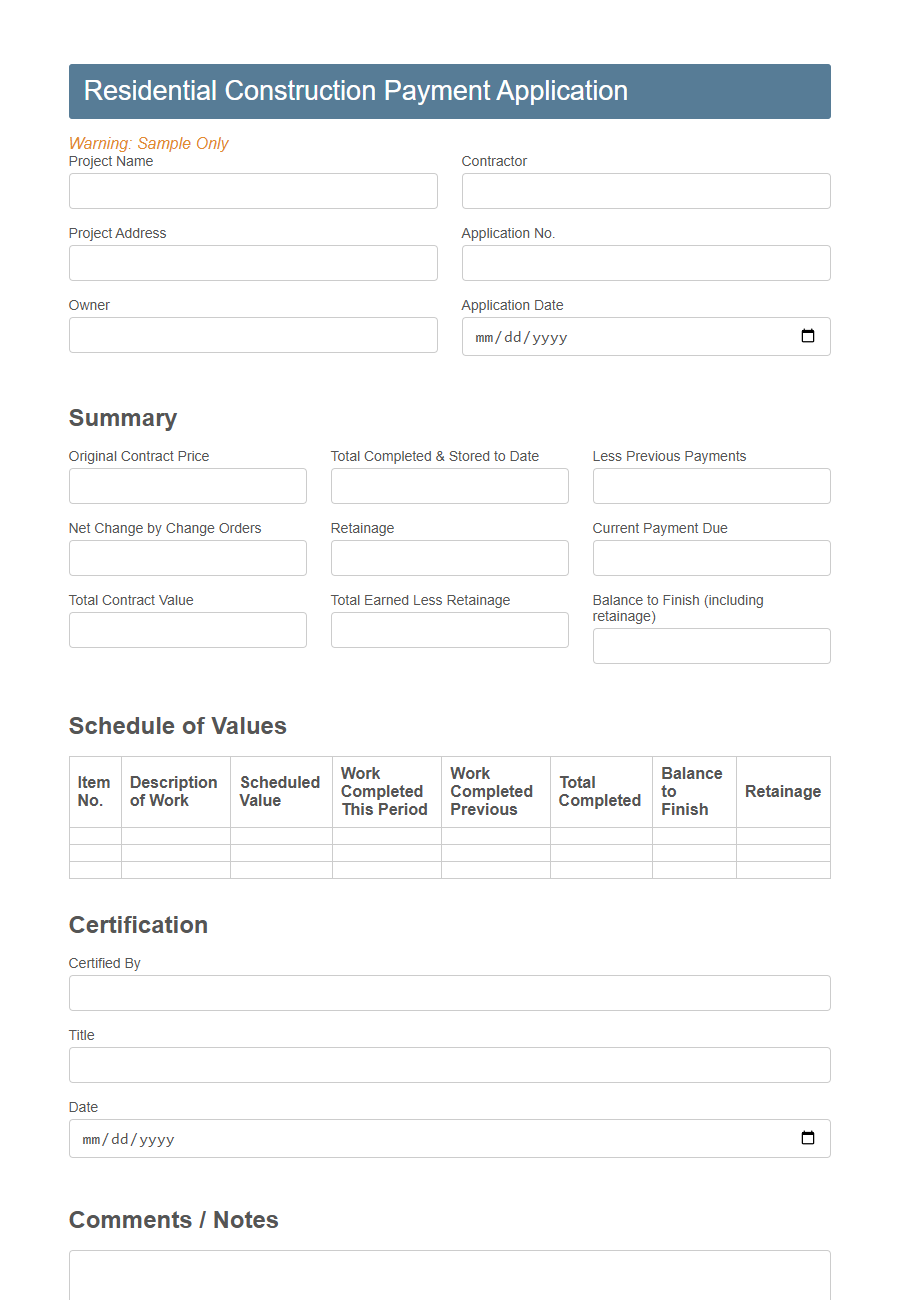Click into the Project Name field

[252, 191]
